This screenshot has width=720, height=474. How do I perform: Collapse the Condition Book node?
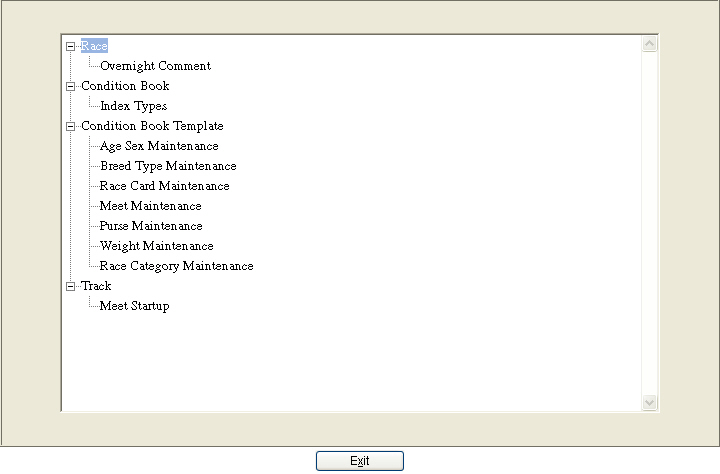(70, 86)
